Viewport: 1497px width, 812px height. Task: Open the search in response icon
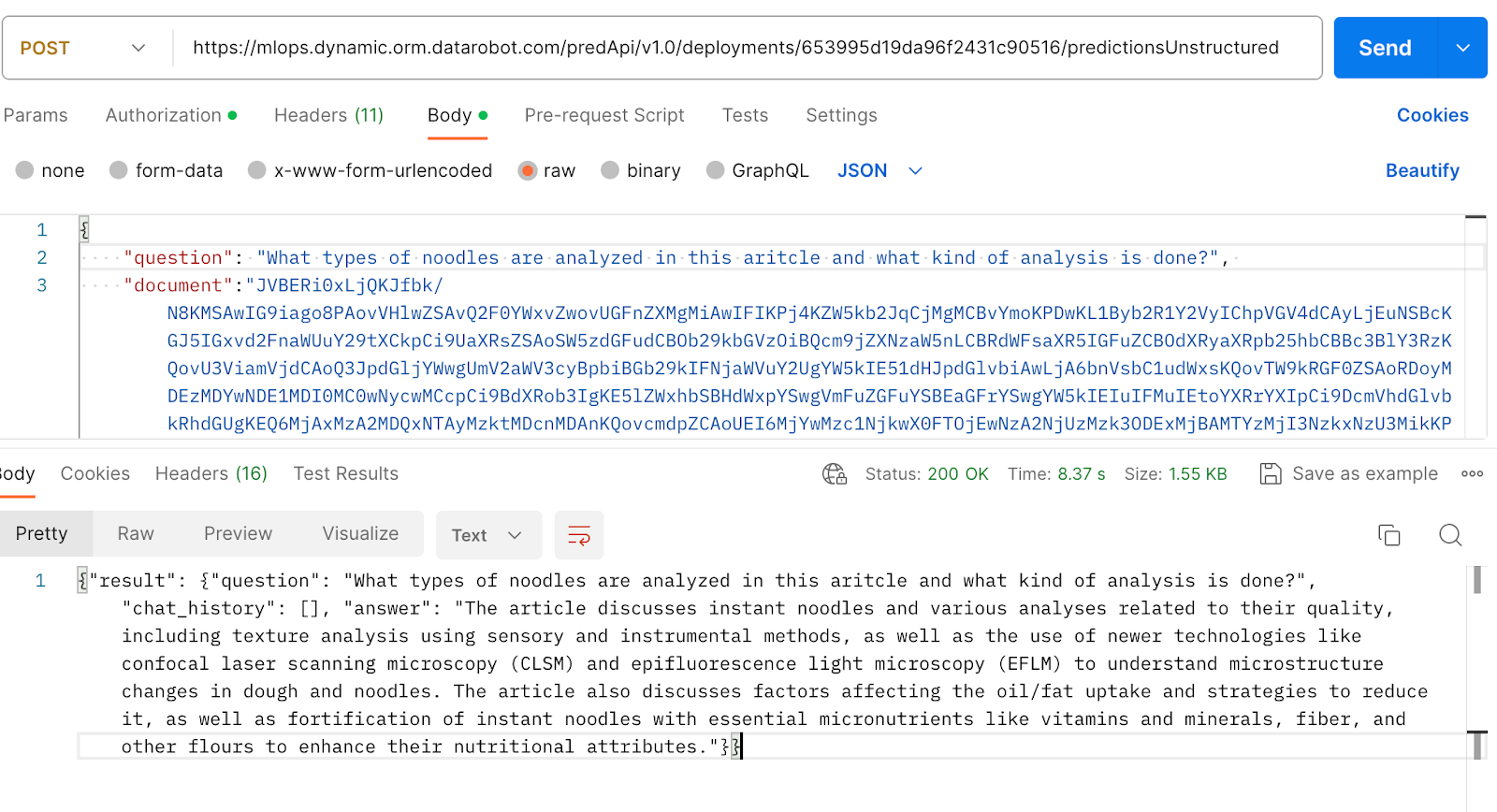[x=1449, y=534]
